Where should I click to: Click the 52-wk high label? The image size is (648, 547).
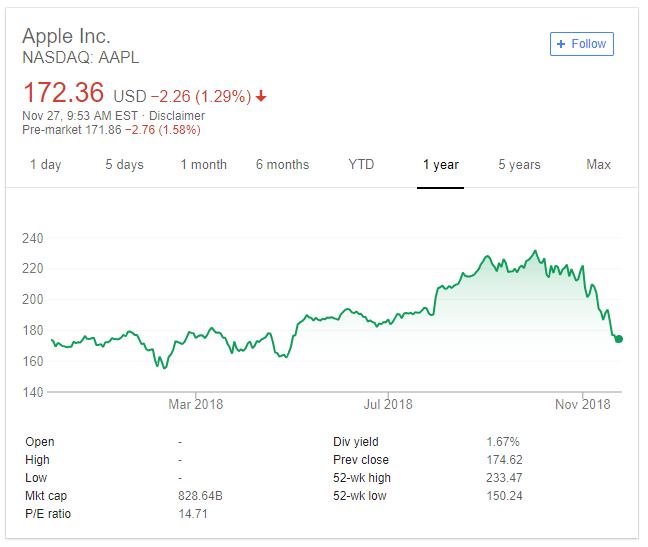362,478
